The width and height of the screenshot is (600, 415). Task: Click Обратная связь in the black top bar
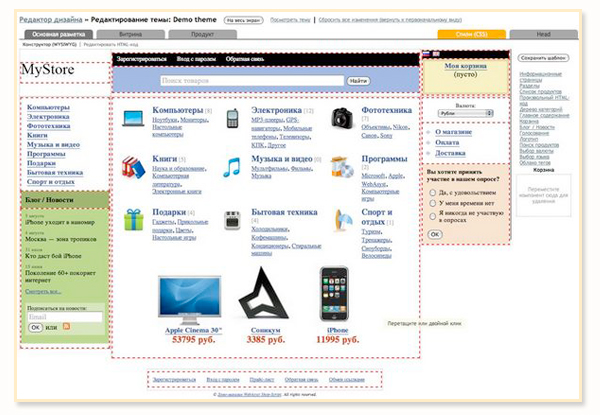click(245, 59)
